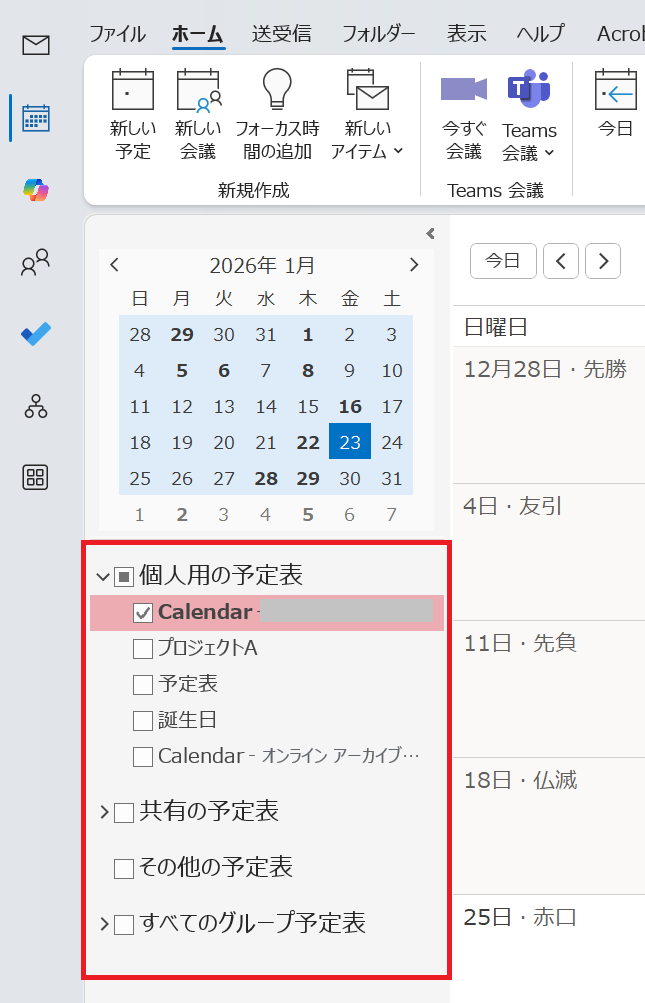The height and width of the screenshot is (1003, 645).
Task: Uncheck the bold Calendar checkbox
Action: 143,613
